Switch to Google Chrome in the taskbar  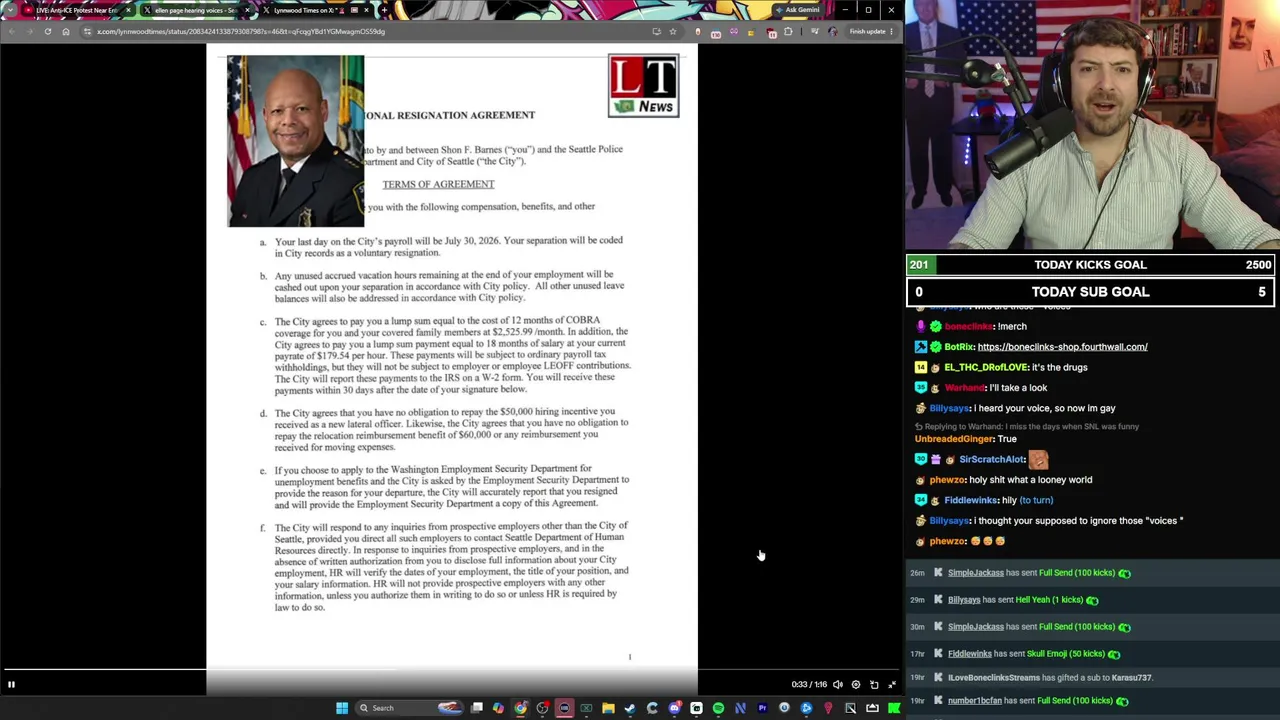[520, 708]
